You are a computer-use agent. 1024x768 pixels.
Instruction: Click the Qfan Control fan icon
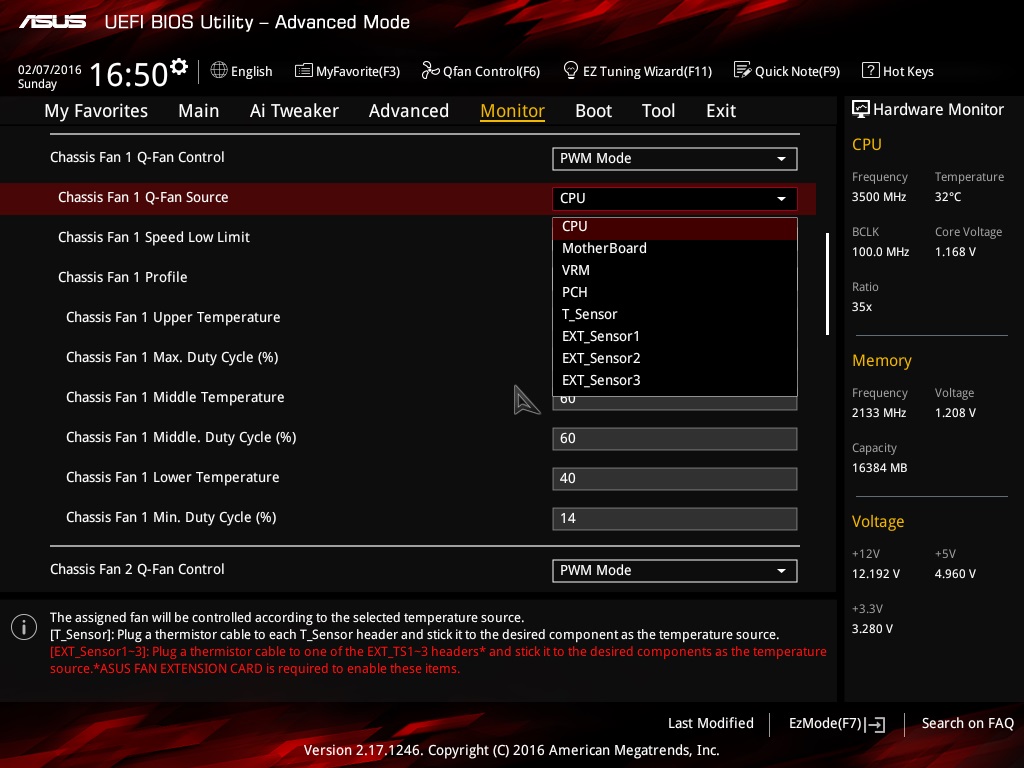tap(430, 70)
